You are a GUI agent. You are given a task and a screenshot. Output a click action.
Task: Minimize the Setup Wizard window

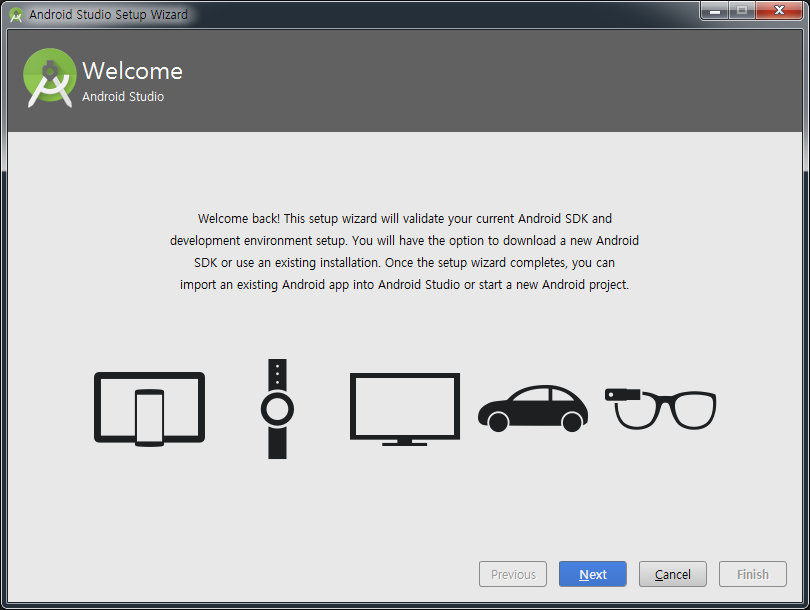point(715,10)
